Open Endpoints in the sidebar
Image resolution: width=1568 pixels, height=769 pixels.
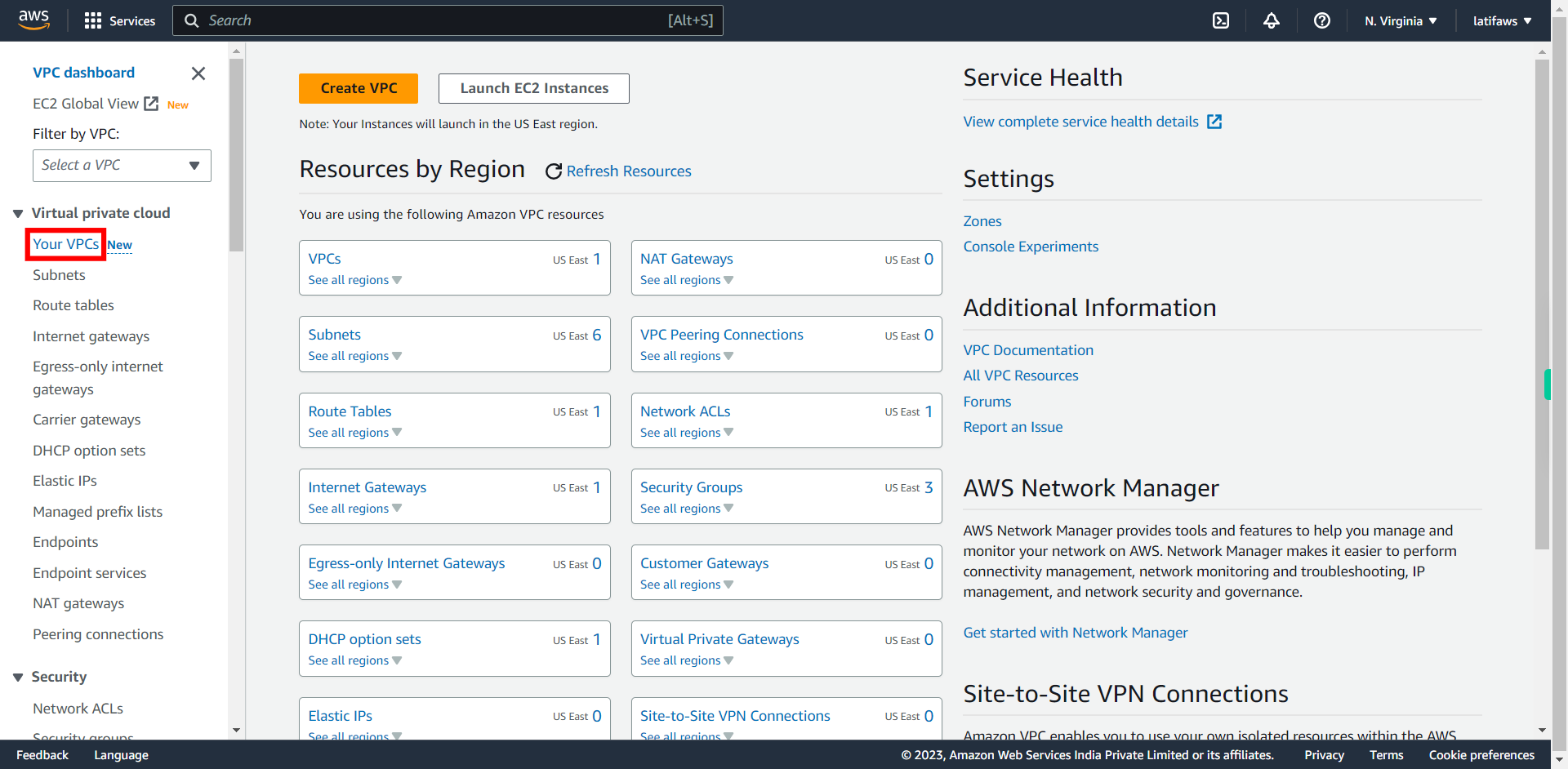click(65, 542)
